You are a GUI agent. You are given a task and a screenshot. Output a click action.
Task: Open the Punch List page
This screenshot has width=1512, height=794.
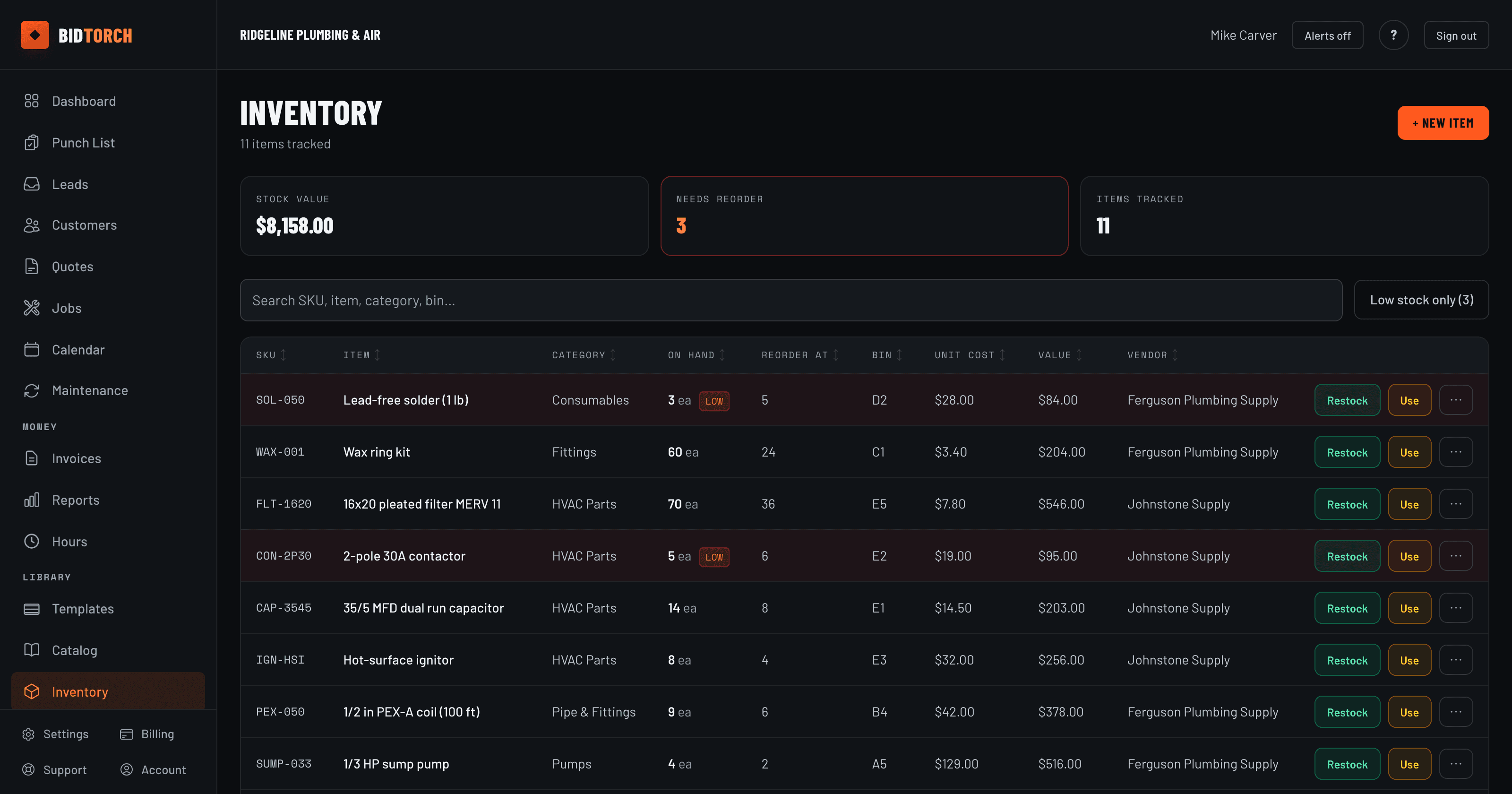(108, 143)
